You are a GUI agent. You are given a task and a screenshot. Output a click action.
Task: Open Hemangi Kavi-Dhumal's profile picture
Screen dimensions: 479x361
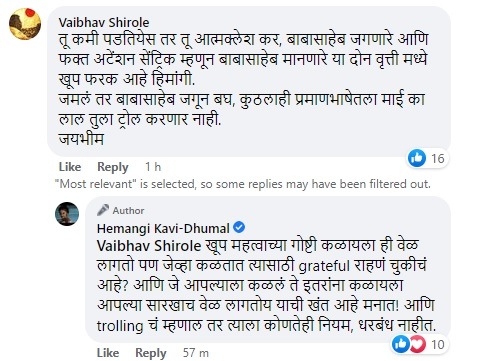click(x=67, y=214)
